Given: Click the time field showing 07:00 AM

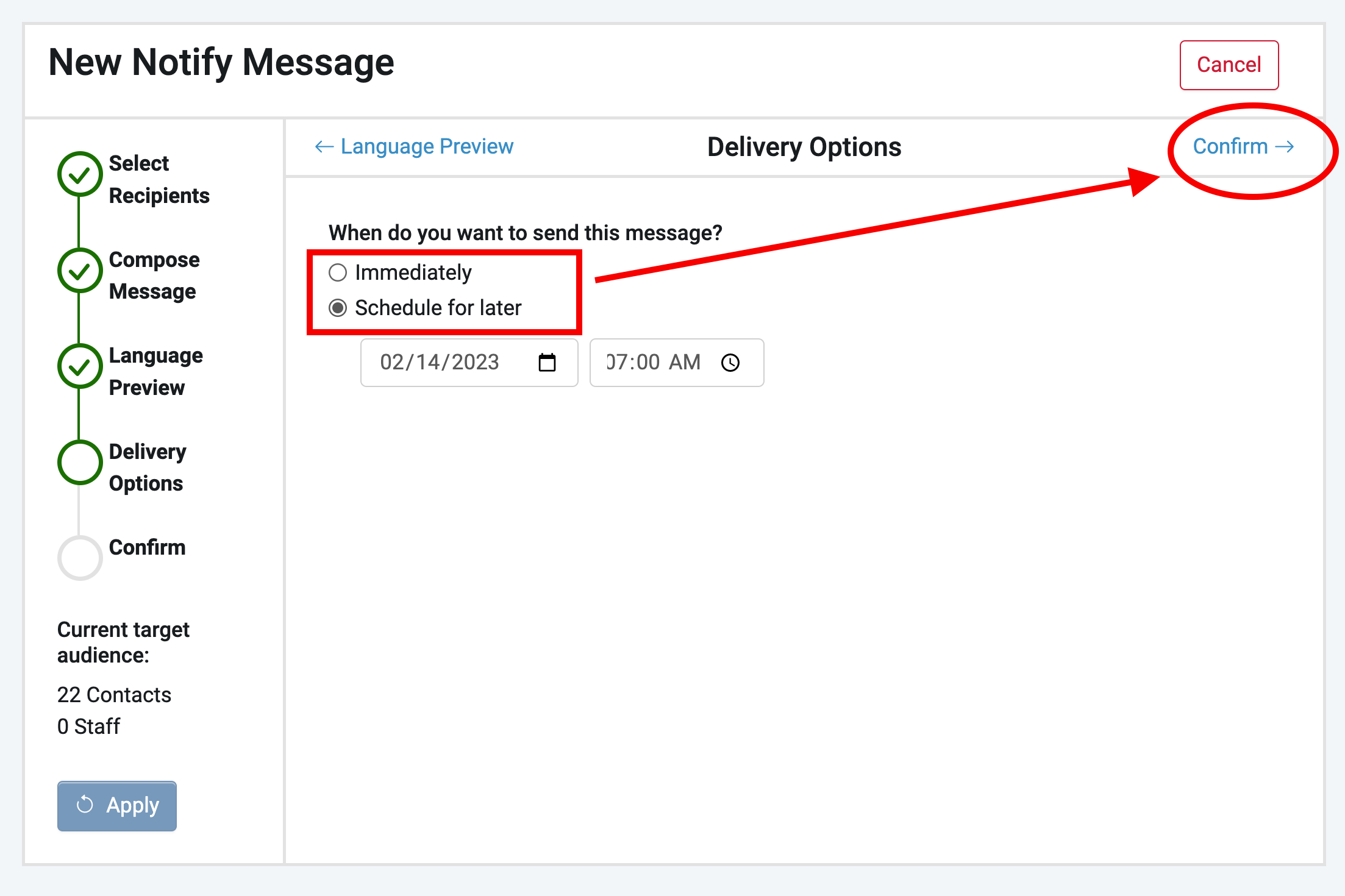Looking at the screenshot, I should (677, 363).
